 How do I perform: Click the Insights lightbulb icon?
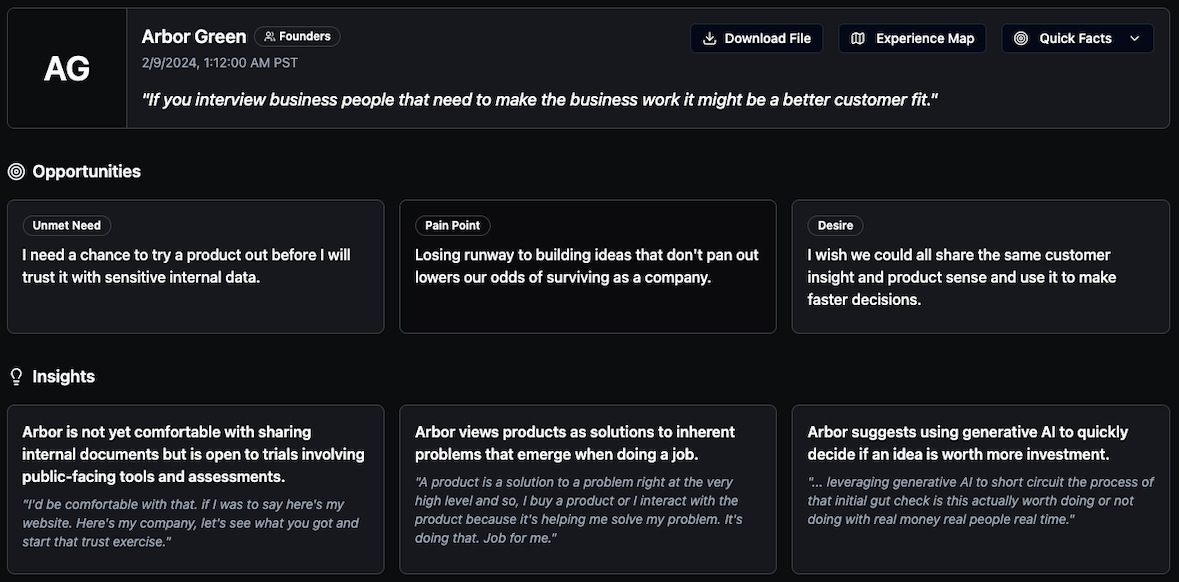(16, 377)
